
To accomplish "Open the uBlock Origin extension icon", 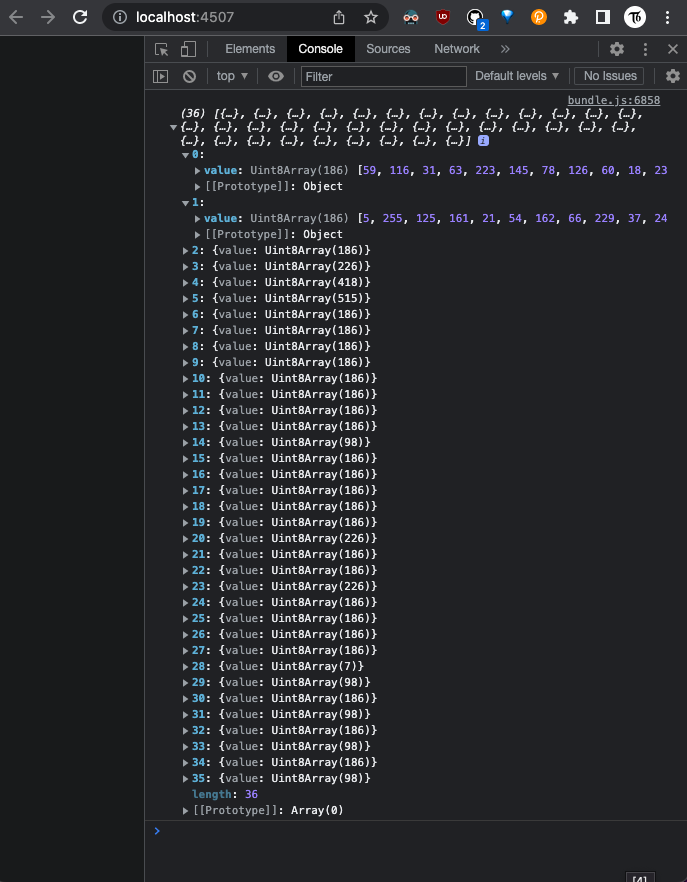I will pos(442,16).
